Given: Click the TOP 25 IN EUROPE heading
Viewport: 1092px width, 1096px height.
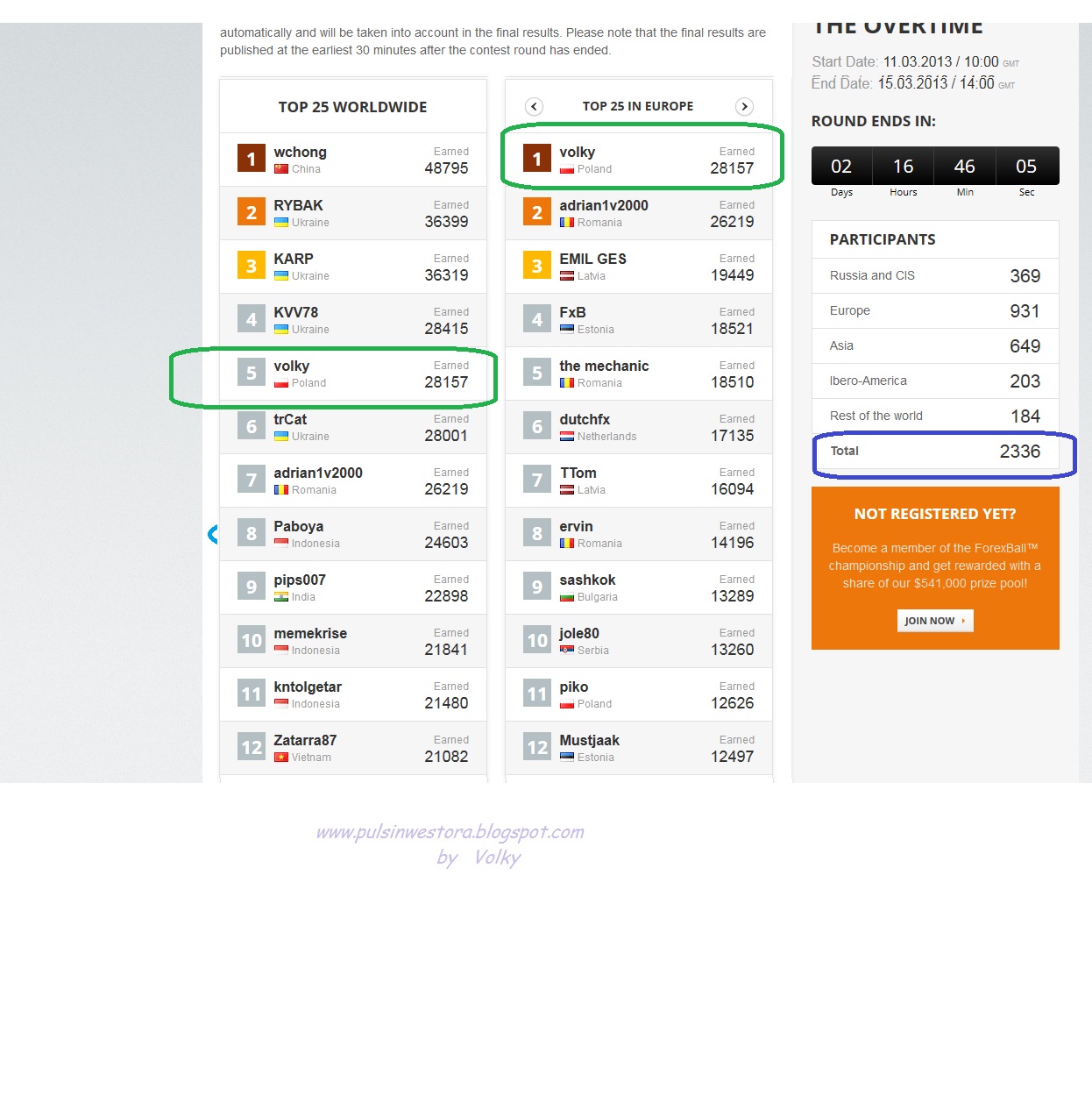Looking at the screenshot, I should pos(638,106).
